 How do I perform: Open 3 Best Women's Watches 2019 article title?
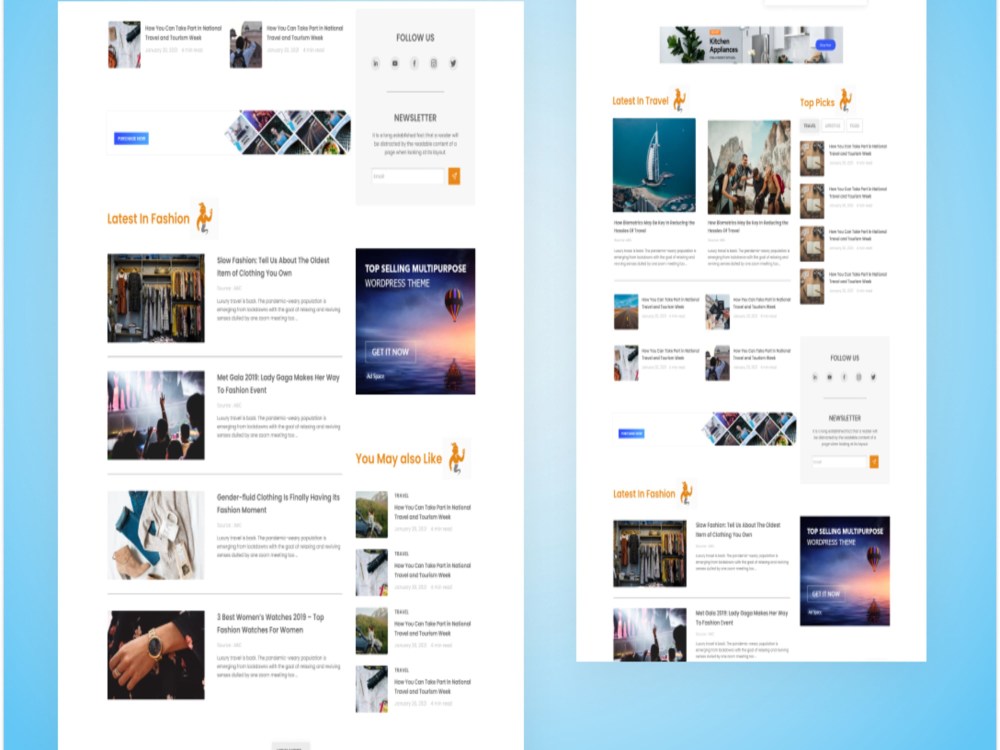[x=270, y=623]
